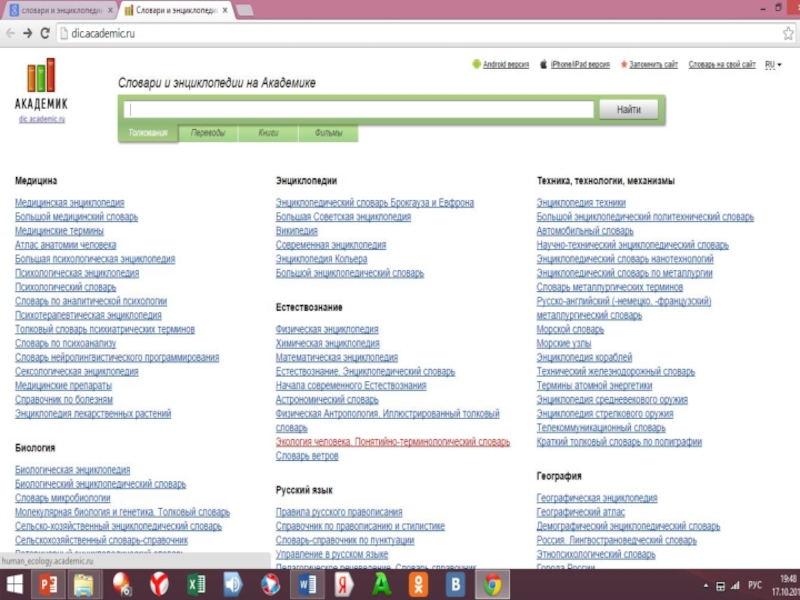Screen dimensions: 800x600
Task: Open Морские узлы link
Action: coord(564,343)
